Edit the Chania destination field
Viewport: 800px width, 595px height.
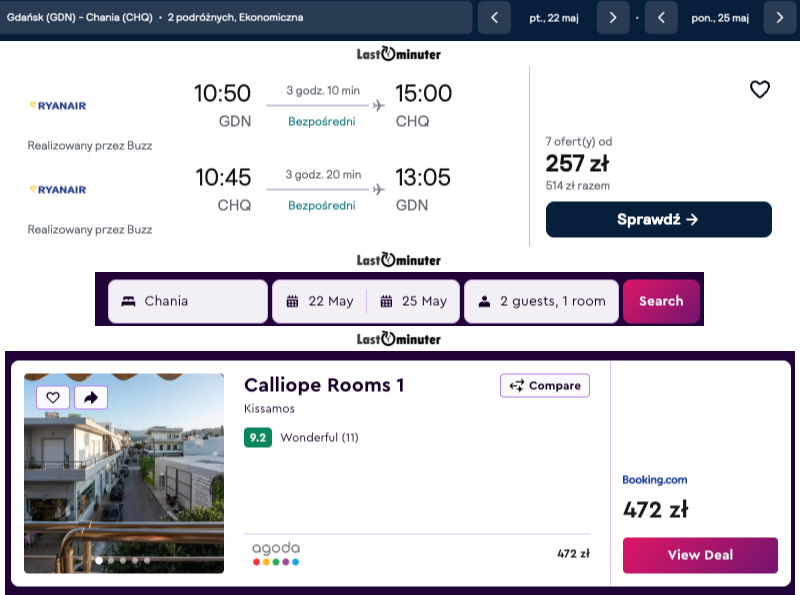[188, 301]
